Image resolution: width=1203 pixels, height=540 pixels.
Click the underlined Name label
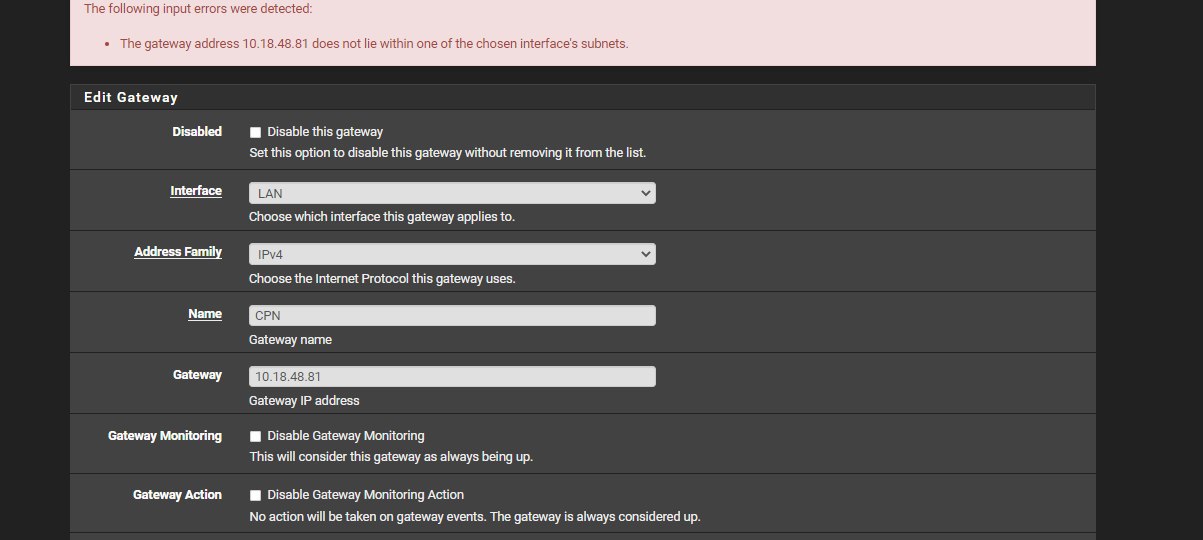pyautogui.click(x=205, y=314)
